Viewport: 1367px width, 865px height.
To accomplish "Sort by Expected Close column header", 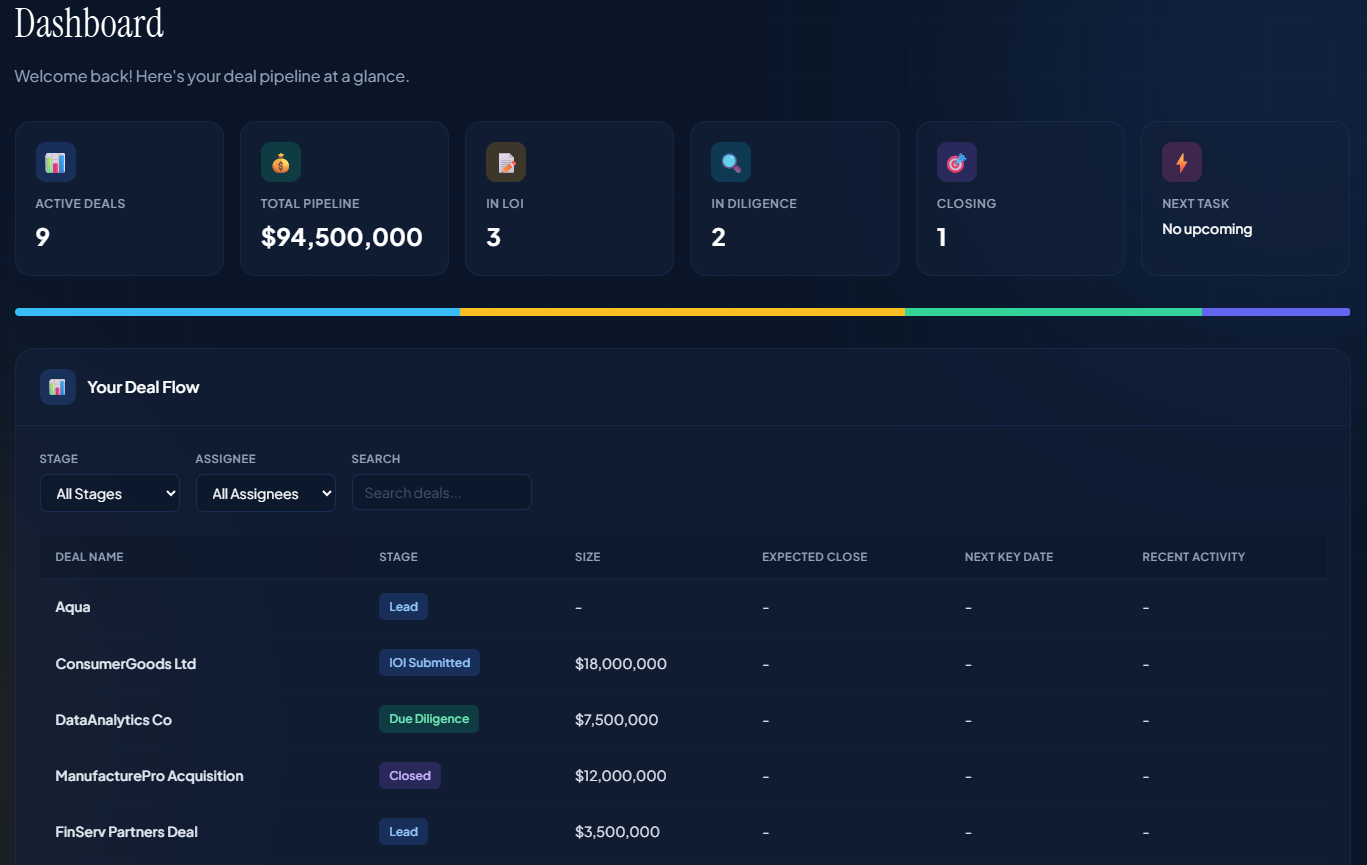I will [x=815, y=557].
